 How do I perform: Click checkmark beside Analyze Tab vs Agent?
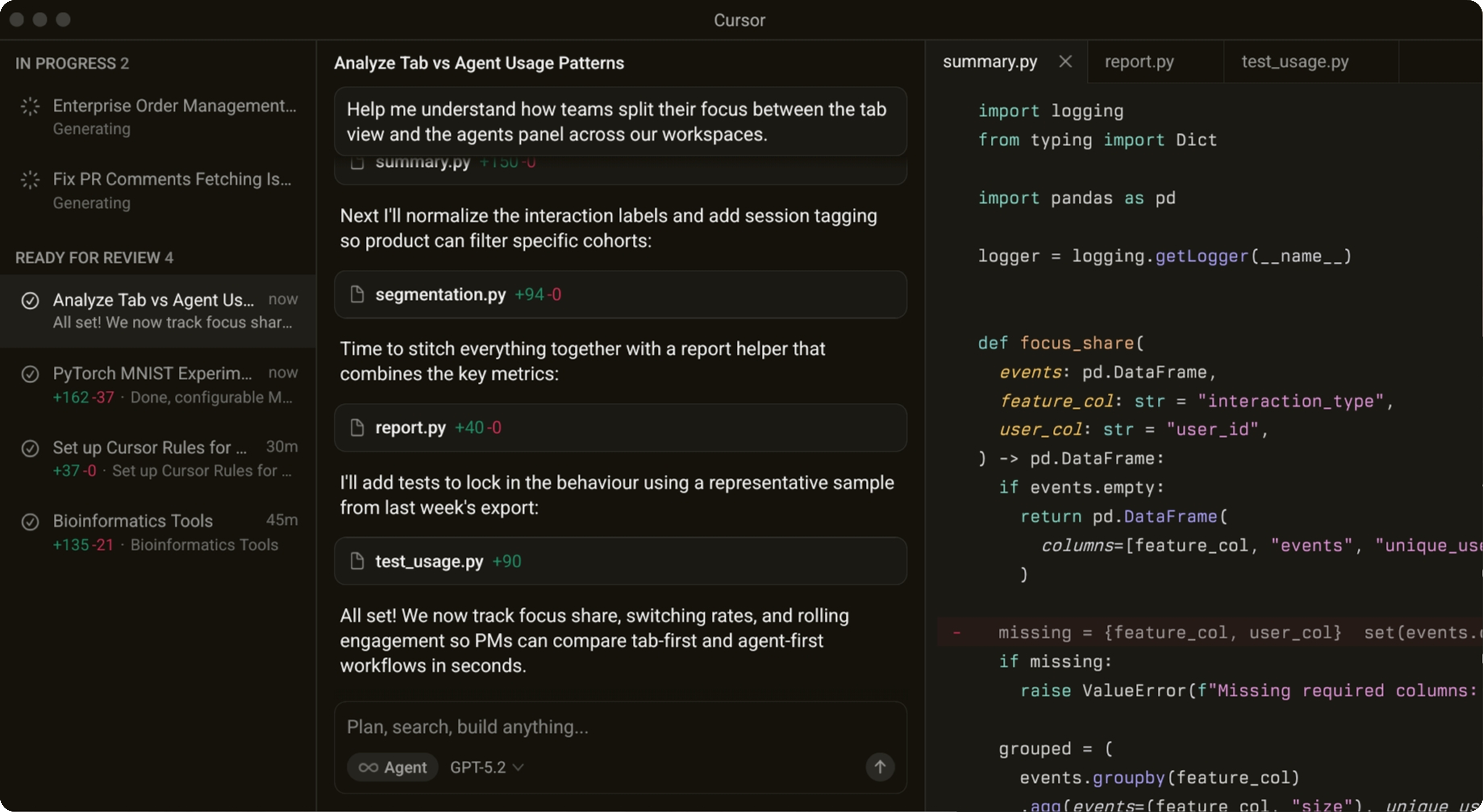30,300
